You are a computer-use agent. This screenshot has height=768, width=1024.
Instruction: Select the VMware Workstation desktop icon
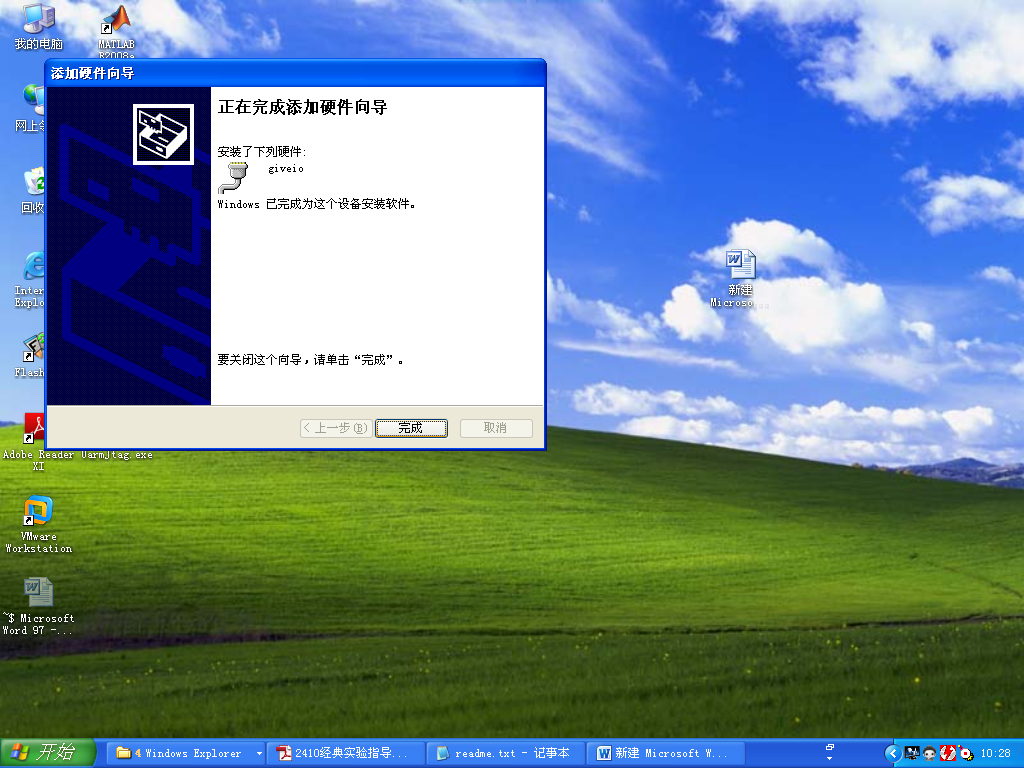click(x=39, y=524)
